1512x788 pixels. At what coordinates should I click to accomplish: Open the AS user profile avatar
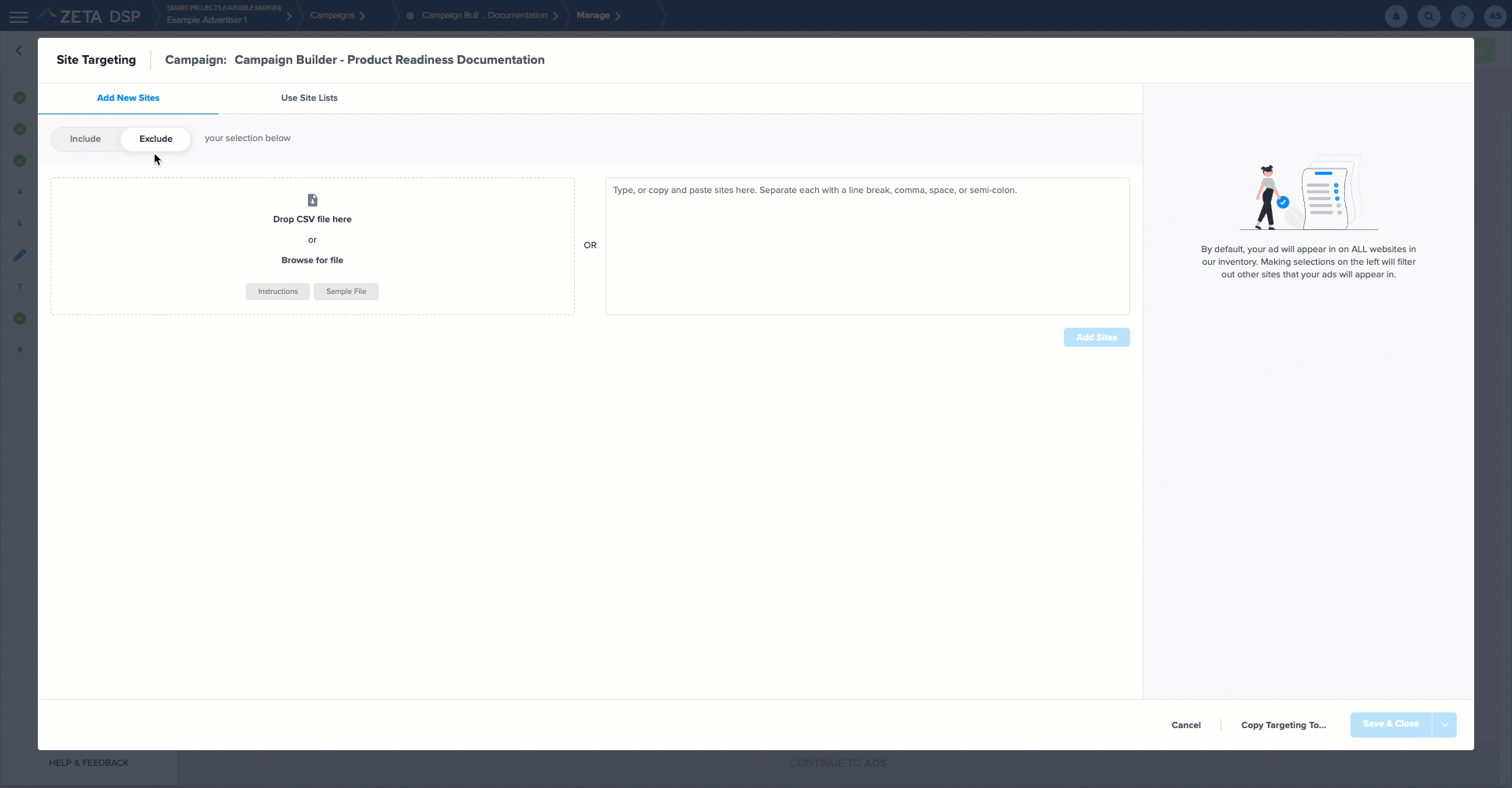coord(1495,16)
